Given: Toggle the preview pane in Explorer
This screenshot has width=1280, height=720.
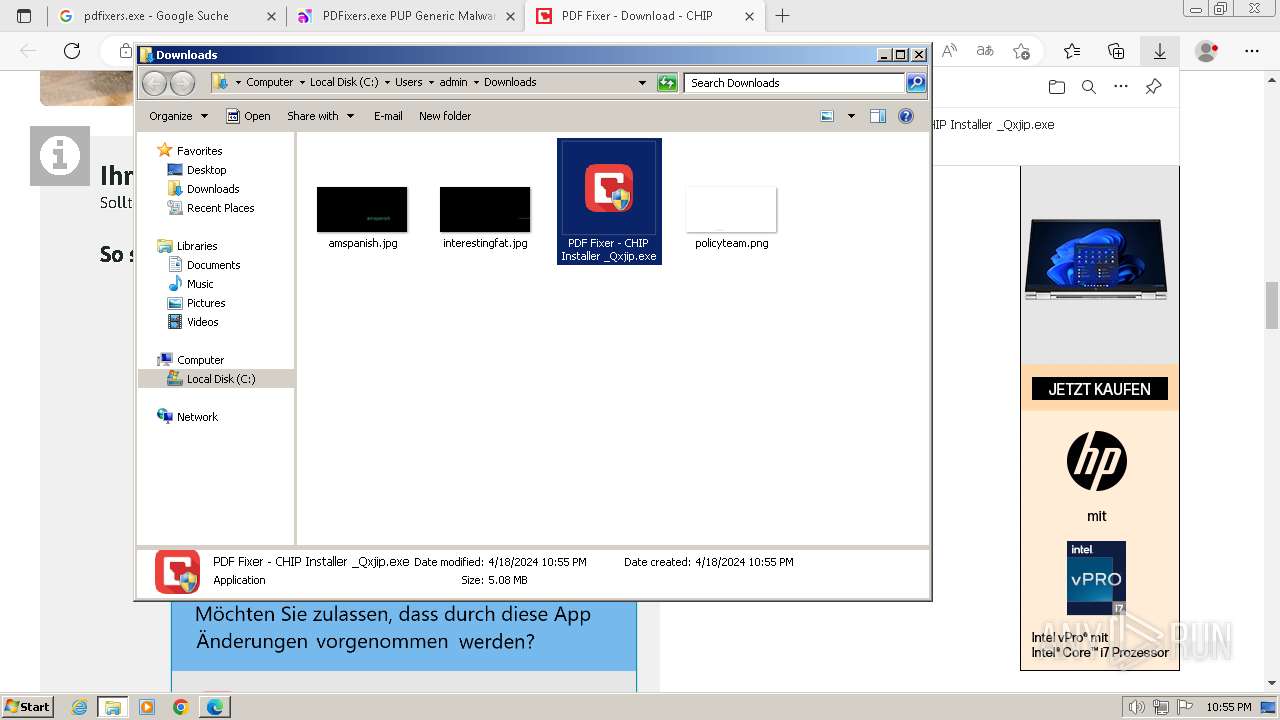Looking at the screenshot, I should click(877, 116).
